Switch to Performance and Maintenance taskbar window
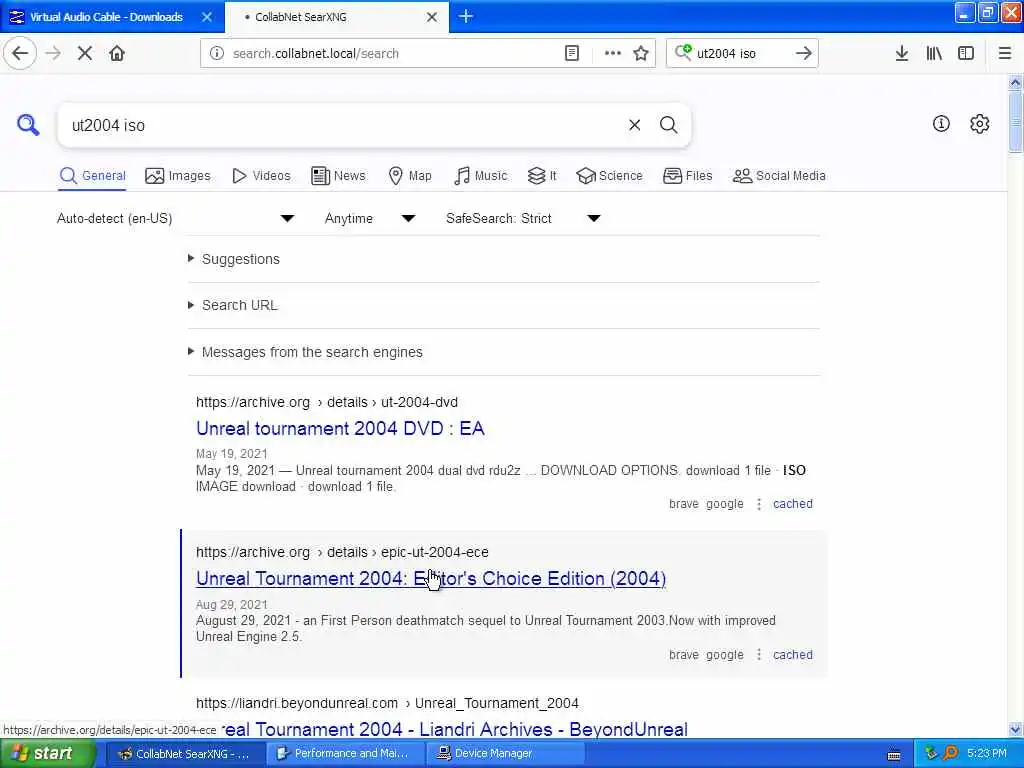The image size is (1024, 768). pos(345,754)
